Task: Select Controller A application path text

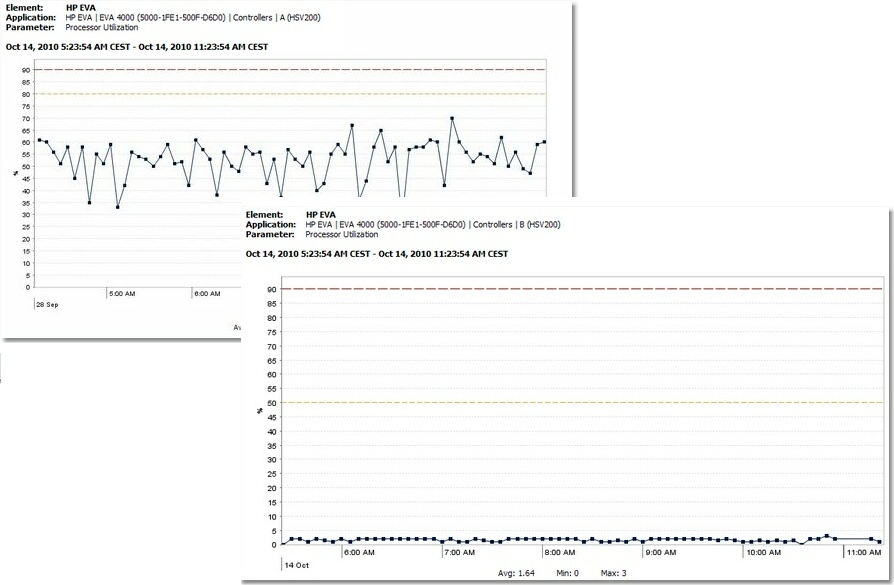Action: (193, 18)
